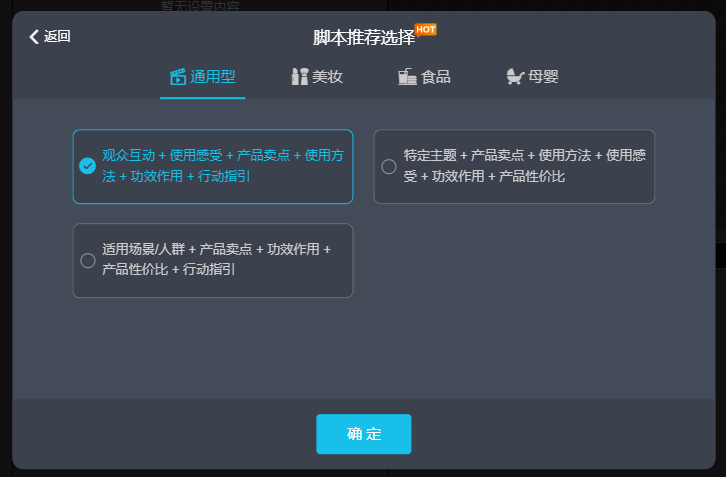
Task: Select the 特定主题 script radio button
Action: pyautogui.click(x=389, y=166)
